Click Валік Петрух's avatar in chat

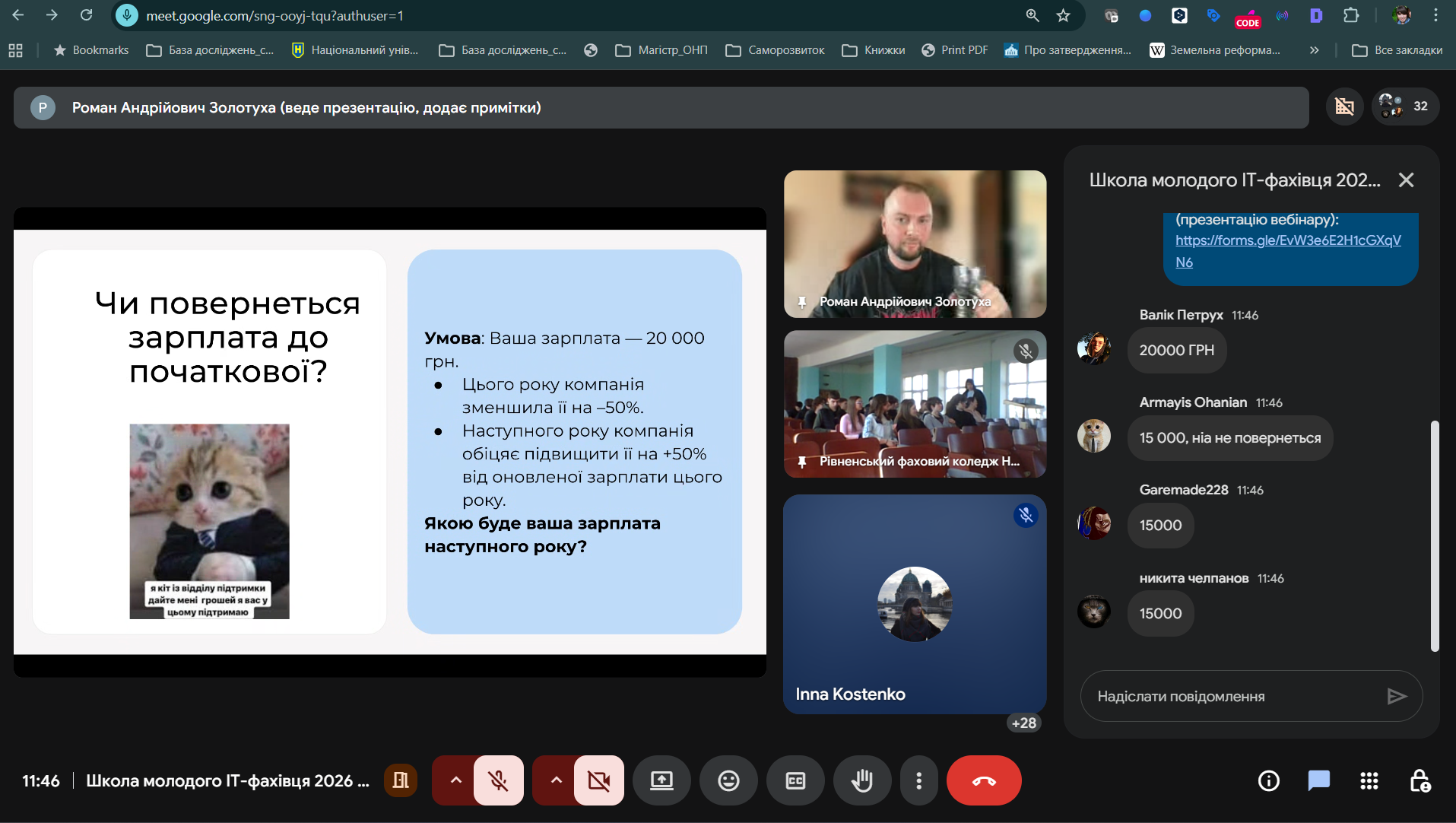coord(1094,348)
